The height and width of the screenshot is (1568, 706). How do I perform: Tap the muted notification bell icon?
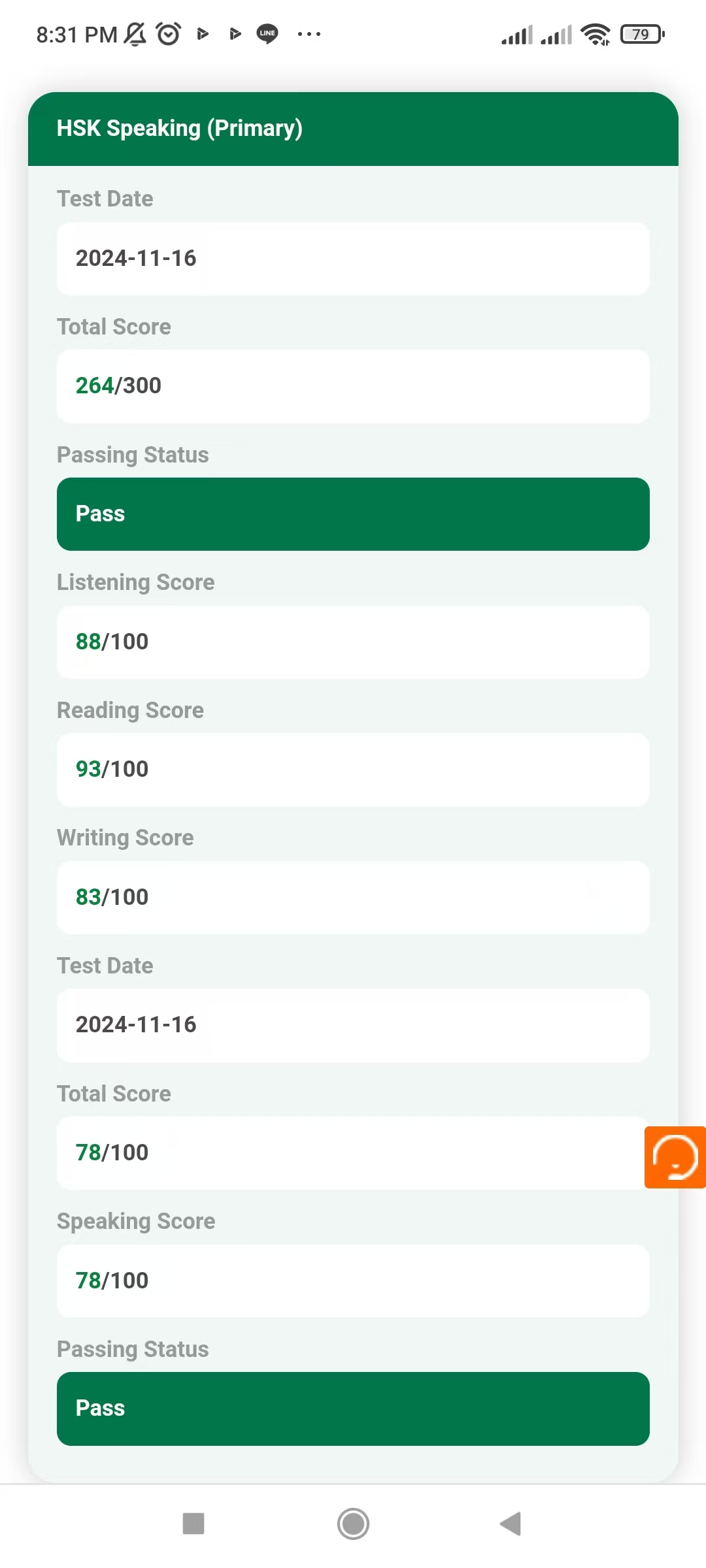(135, 34)
